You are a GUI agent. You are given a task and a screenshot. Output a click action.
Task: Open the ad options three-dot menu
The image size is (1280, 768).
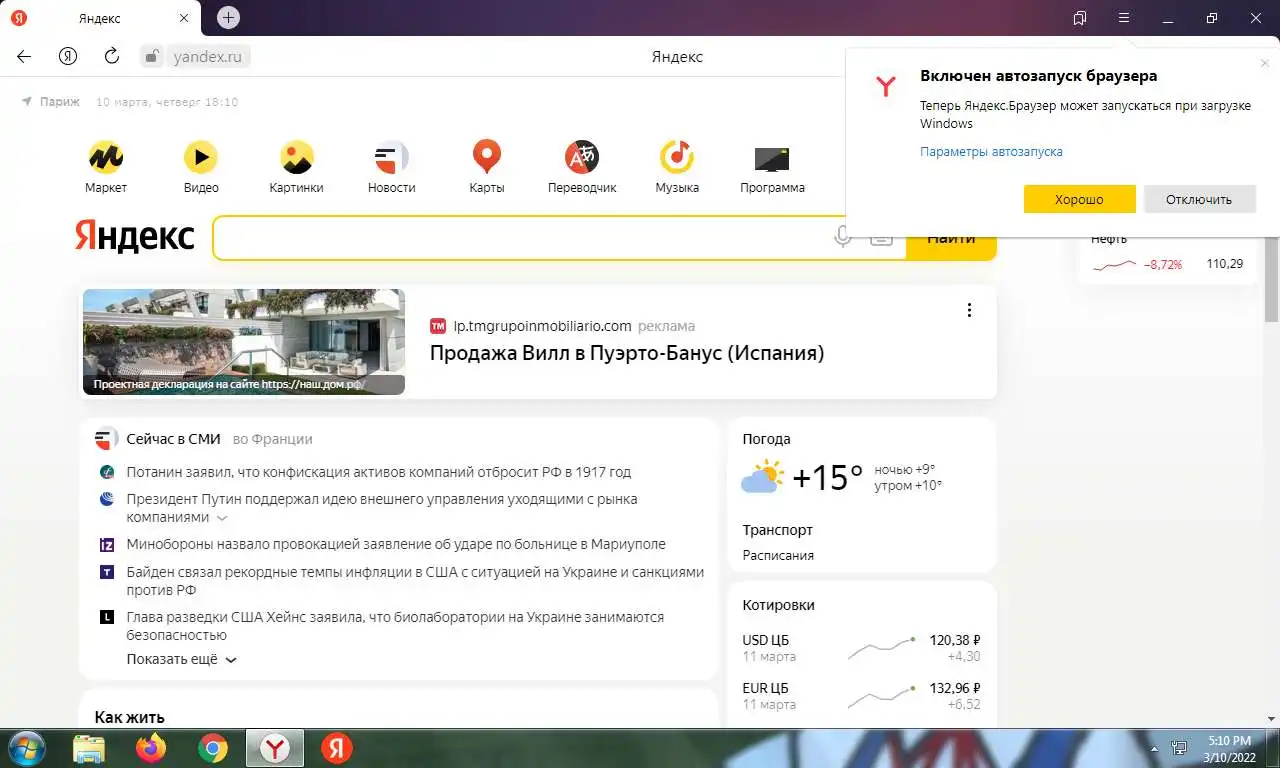[x=969, y=310]
